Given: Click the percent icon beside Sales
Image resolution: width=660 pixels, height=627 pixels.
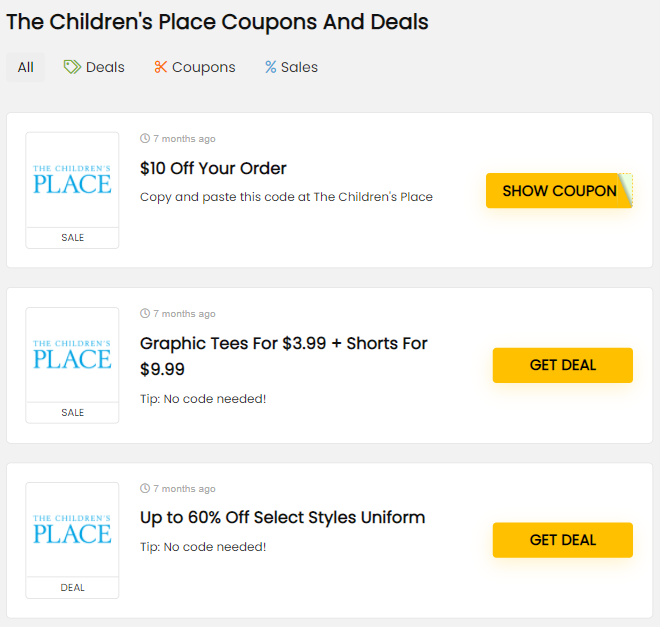Looking at the screenshot, I should [x=270, y=67].
